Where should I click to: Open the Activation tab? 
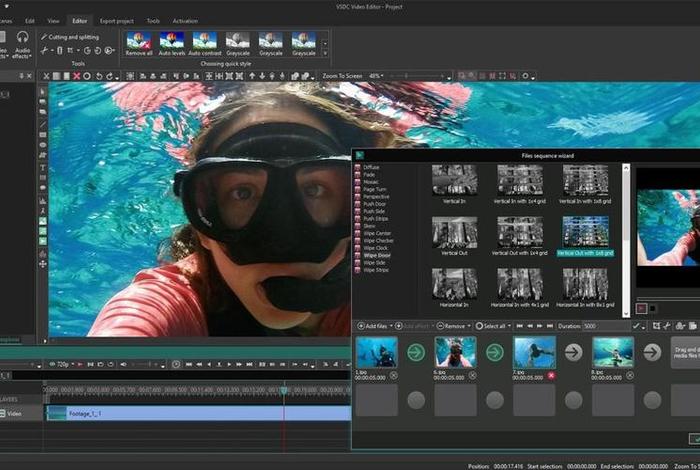point(185,21)
